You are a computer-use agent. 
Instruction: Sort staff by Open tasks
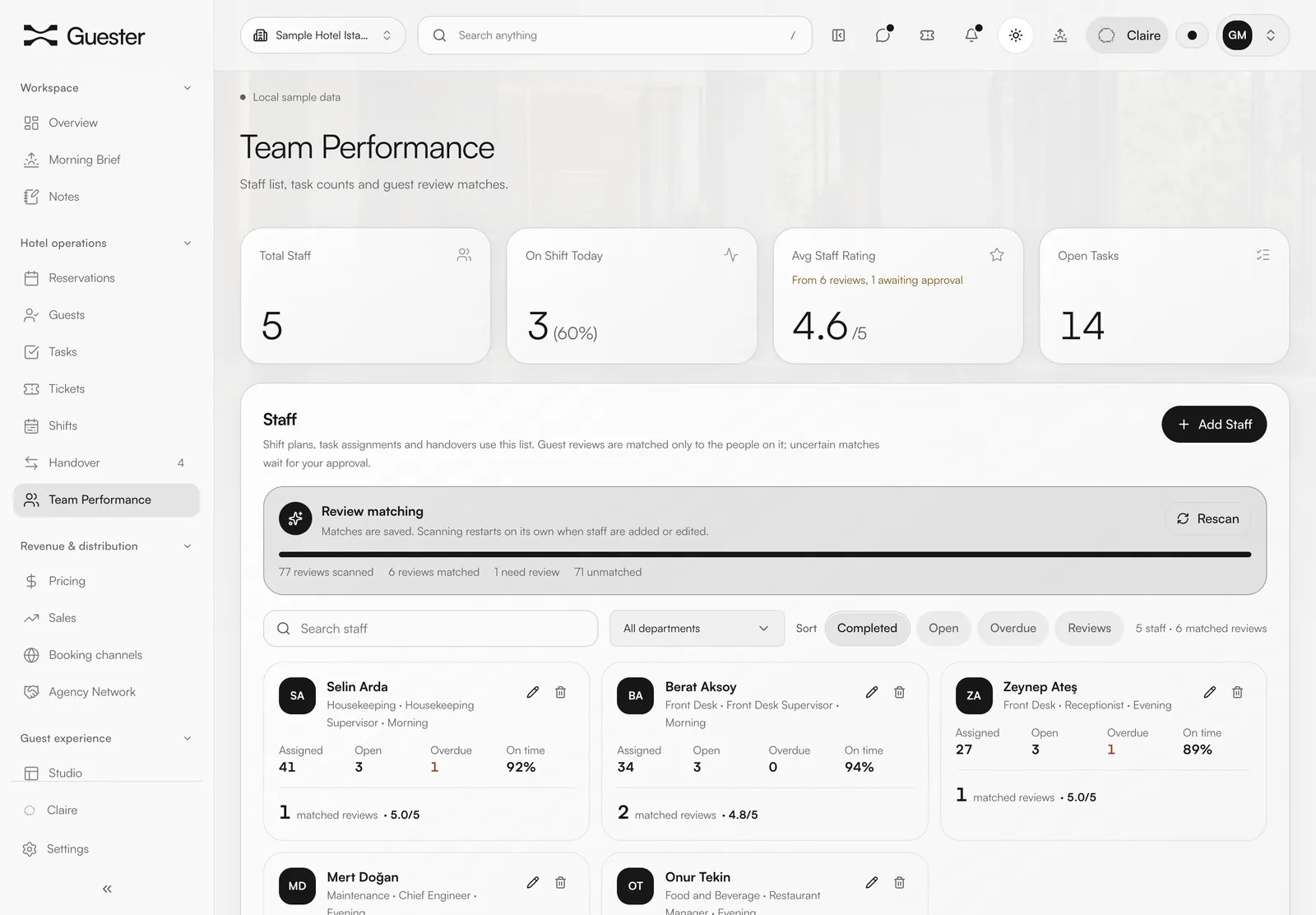(943, 628)
